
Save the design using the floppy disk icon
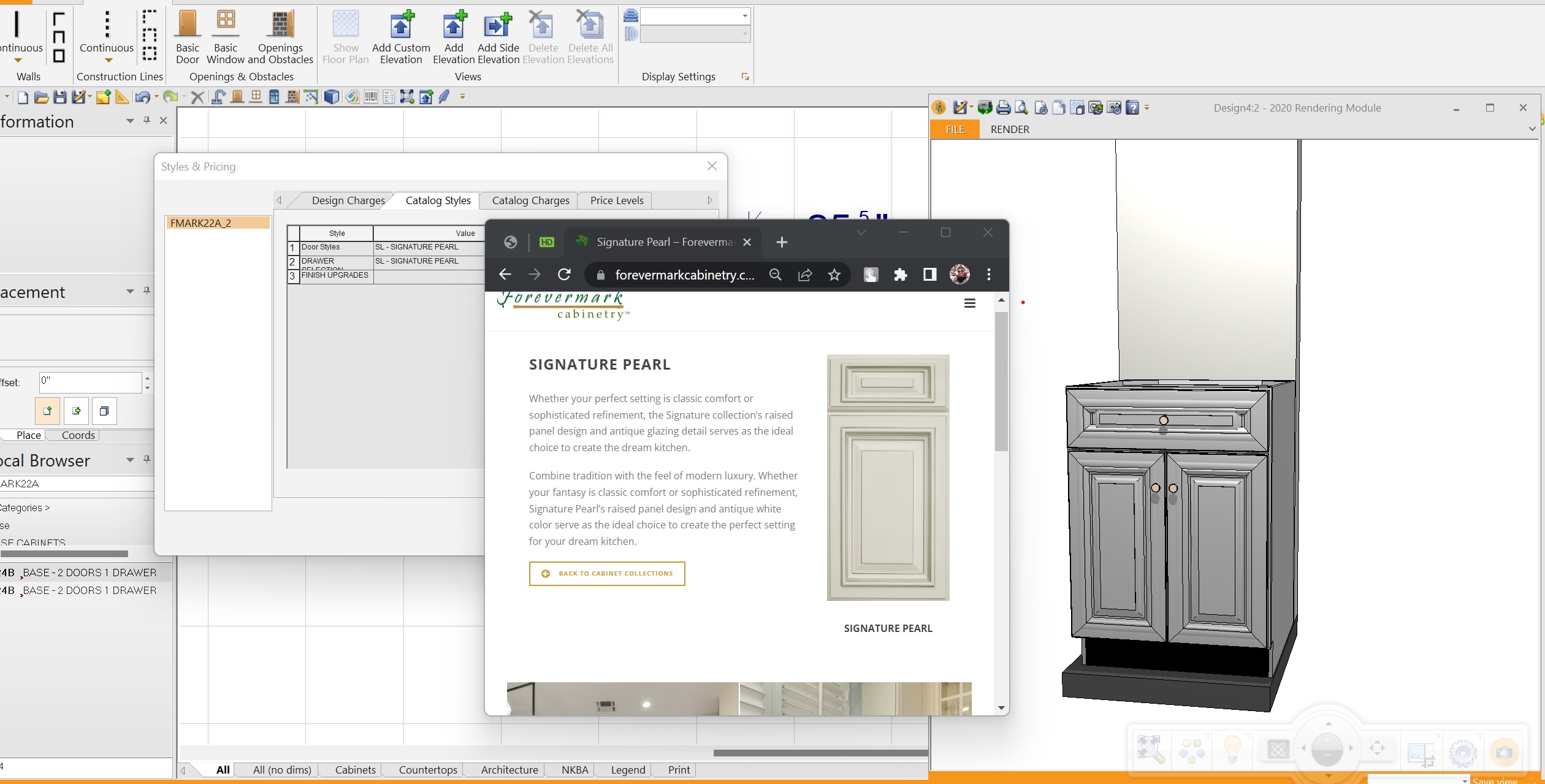pos(59,97)
